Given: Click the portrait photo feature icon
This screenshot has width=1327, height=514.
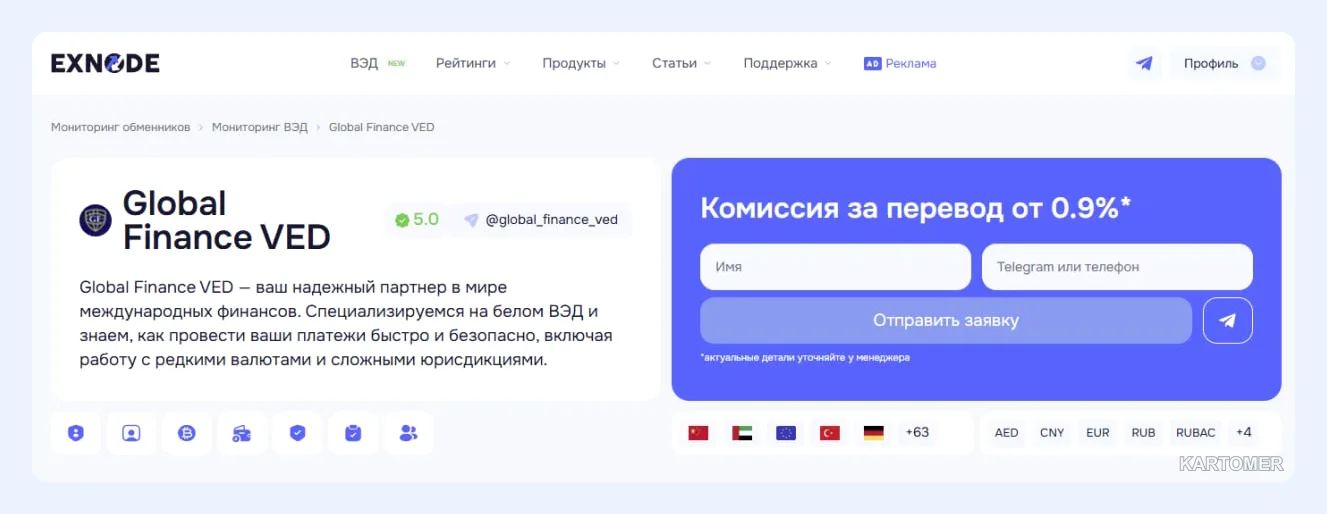Looking at the screenshot, I should (x=131, y=433).
